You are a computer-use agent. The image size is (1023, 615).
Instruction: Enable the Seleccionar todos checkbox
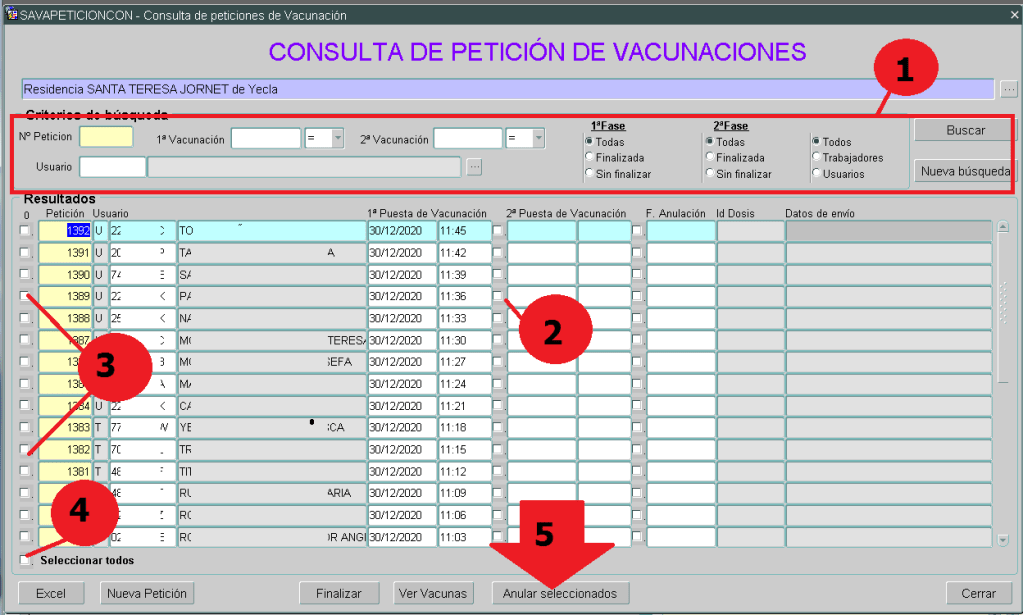point(25,560)
